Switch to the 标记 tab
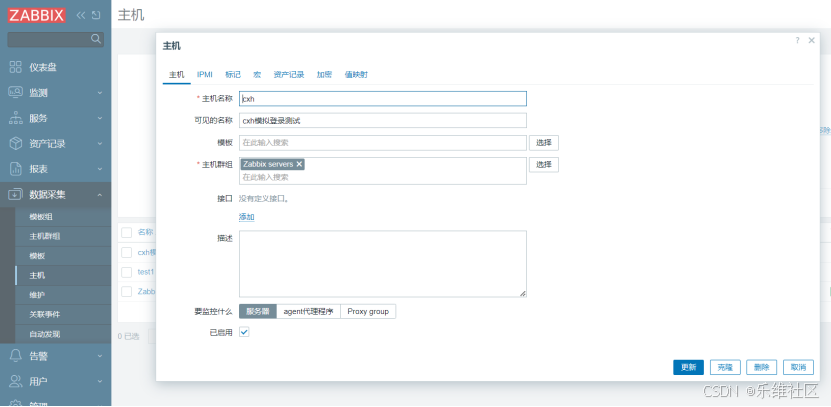 pos(233,75)
